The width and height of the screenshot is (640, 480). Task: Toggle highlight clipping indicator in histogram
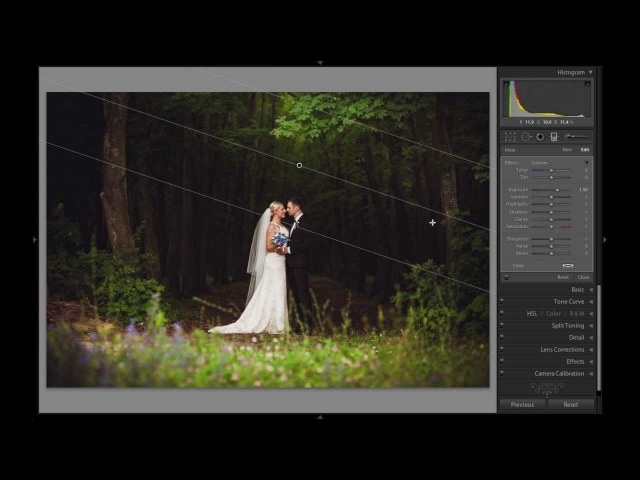[587, 84]
